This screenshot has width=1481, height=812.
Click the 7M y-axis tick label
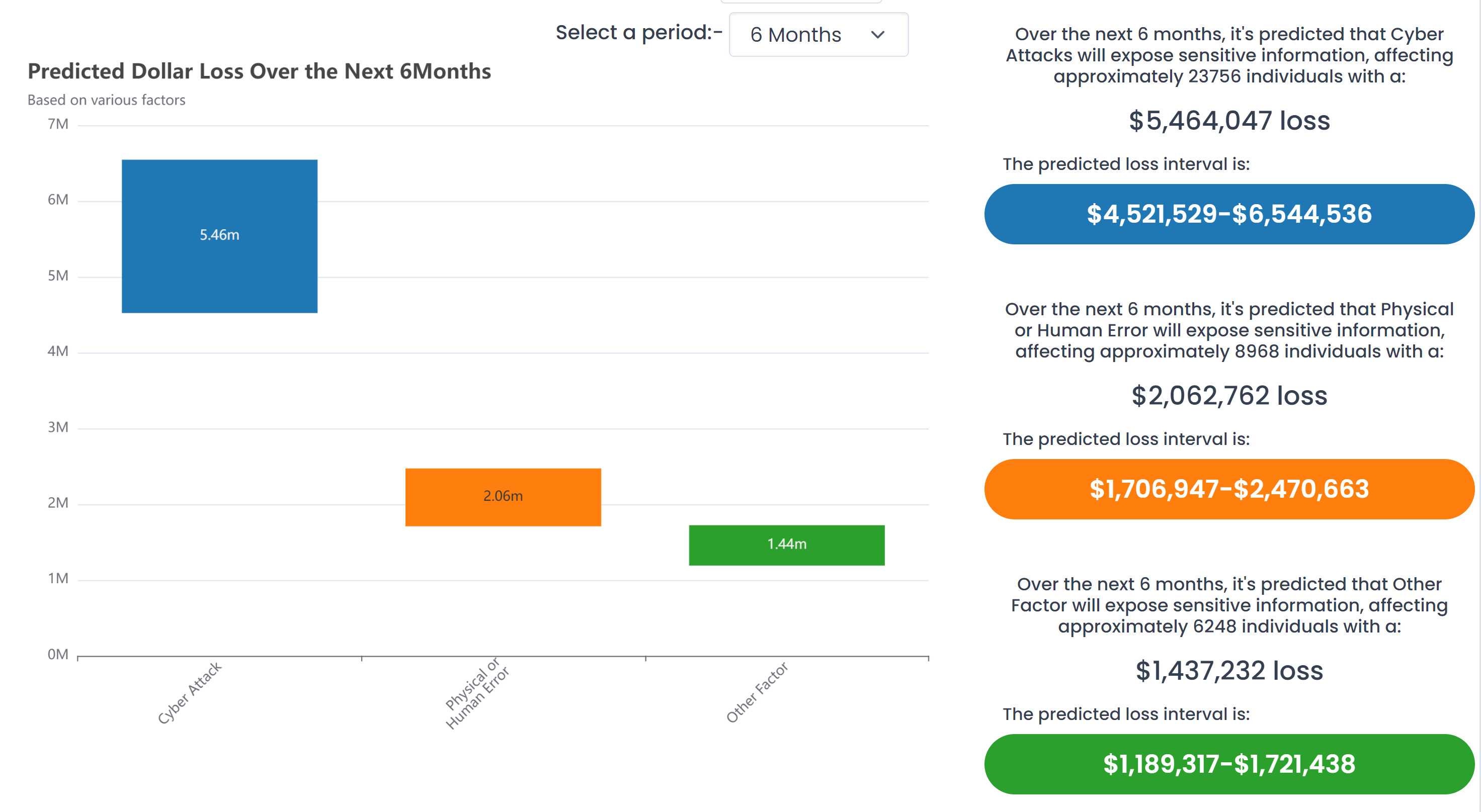57,124
